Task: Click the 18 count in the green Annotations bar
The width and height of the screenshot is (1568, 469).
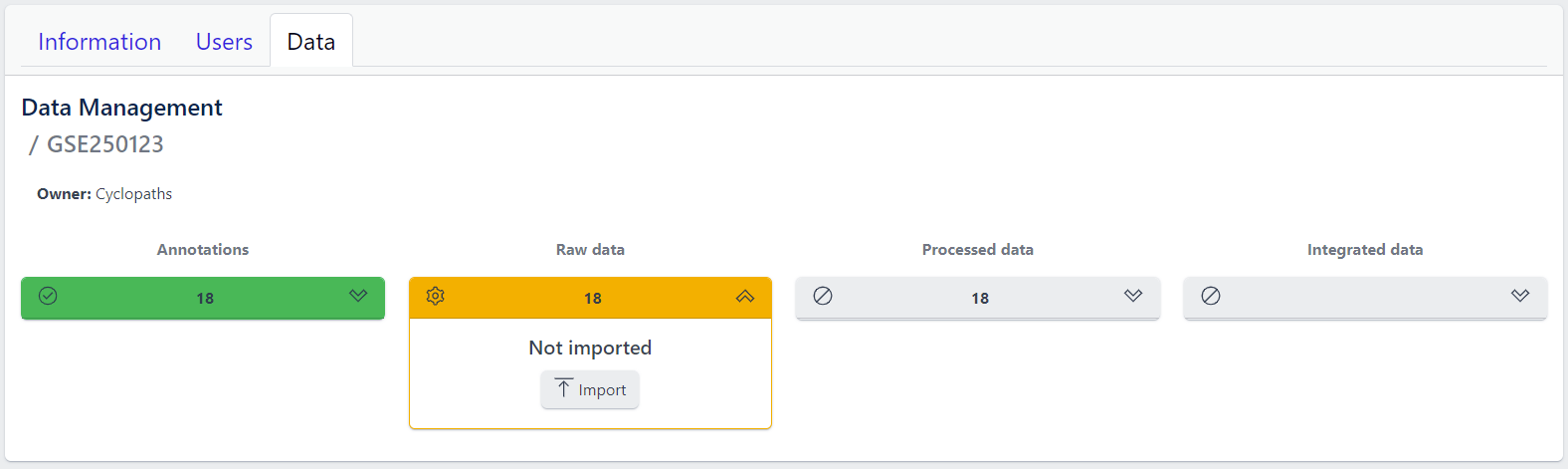Action: coord(205,298)
